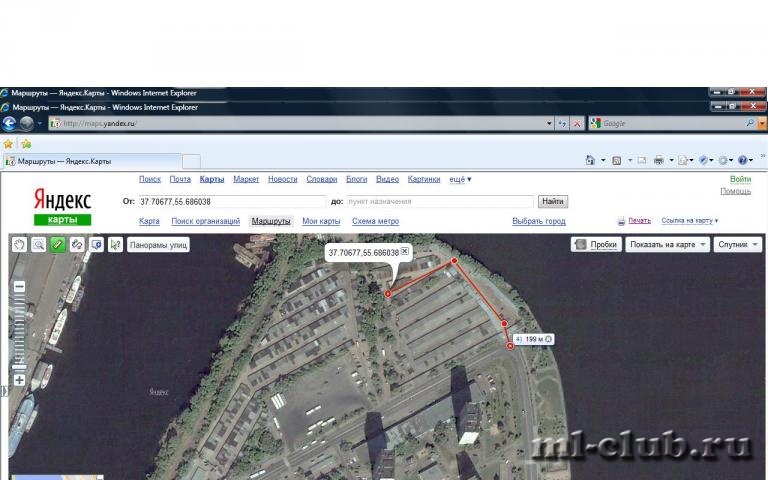Select the hand pan tool on map
The height and width of the screenshot is (480, 768).
[19, 244]
